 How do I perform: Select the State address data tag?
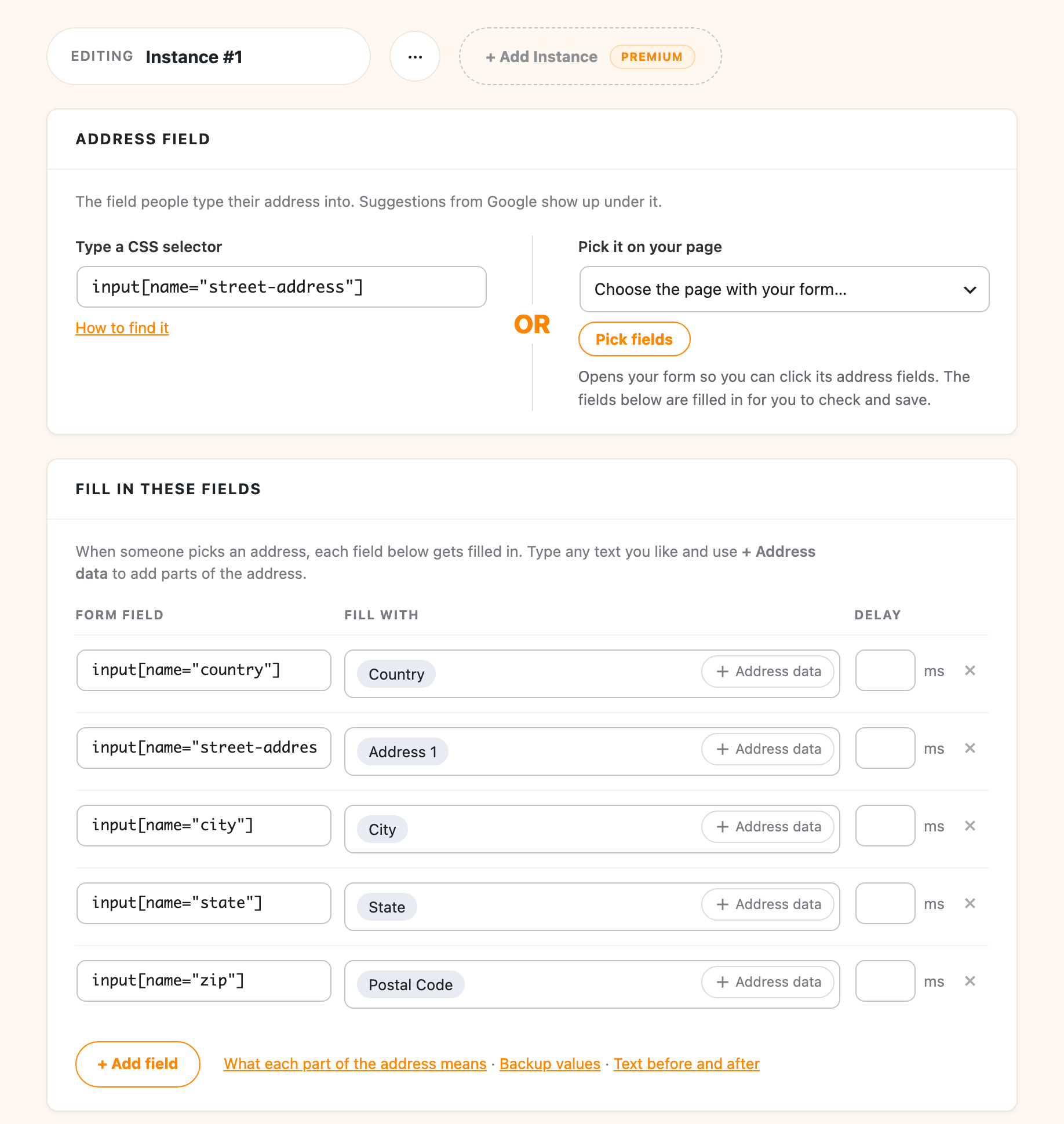[x=387, y=907]
